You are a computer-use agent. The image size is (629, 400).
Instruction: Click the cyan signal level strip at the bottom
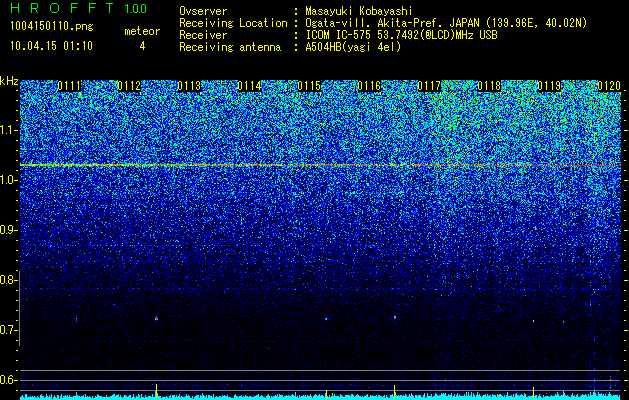click(321, 397)
